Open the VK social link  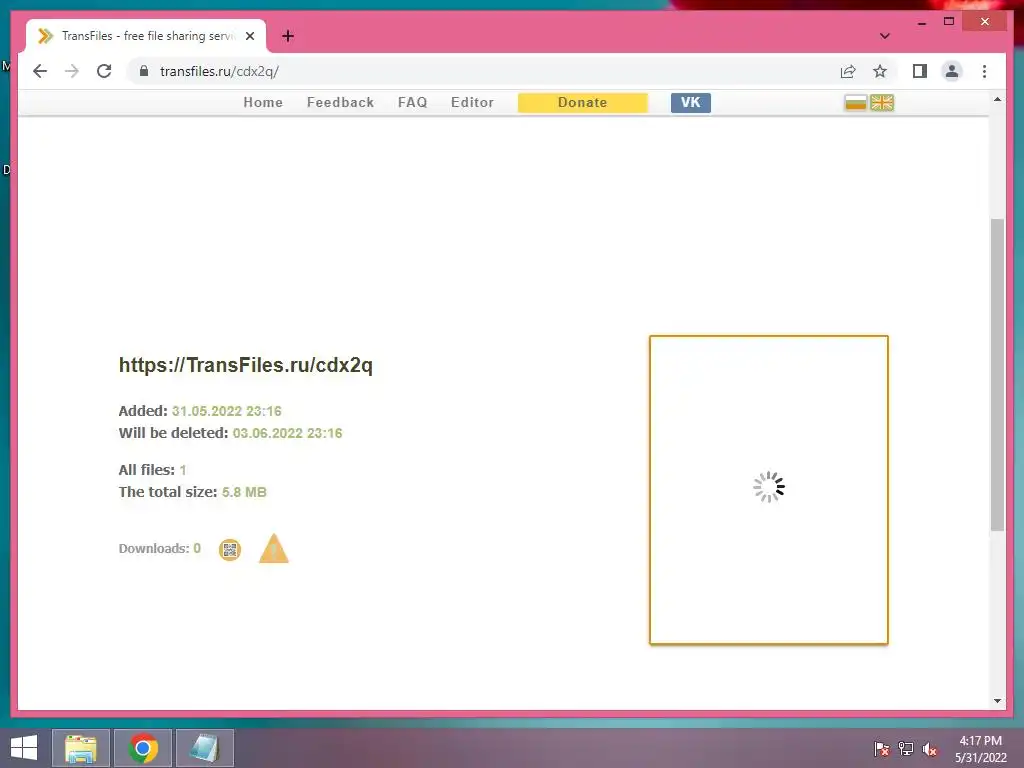tap(690, 103)
